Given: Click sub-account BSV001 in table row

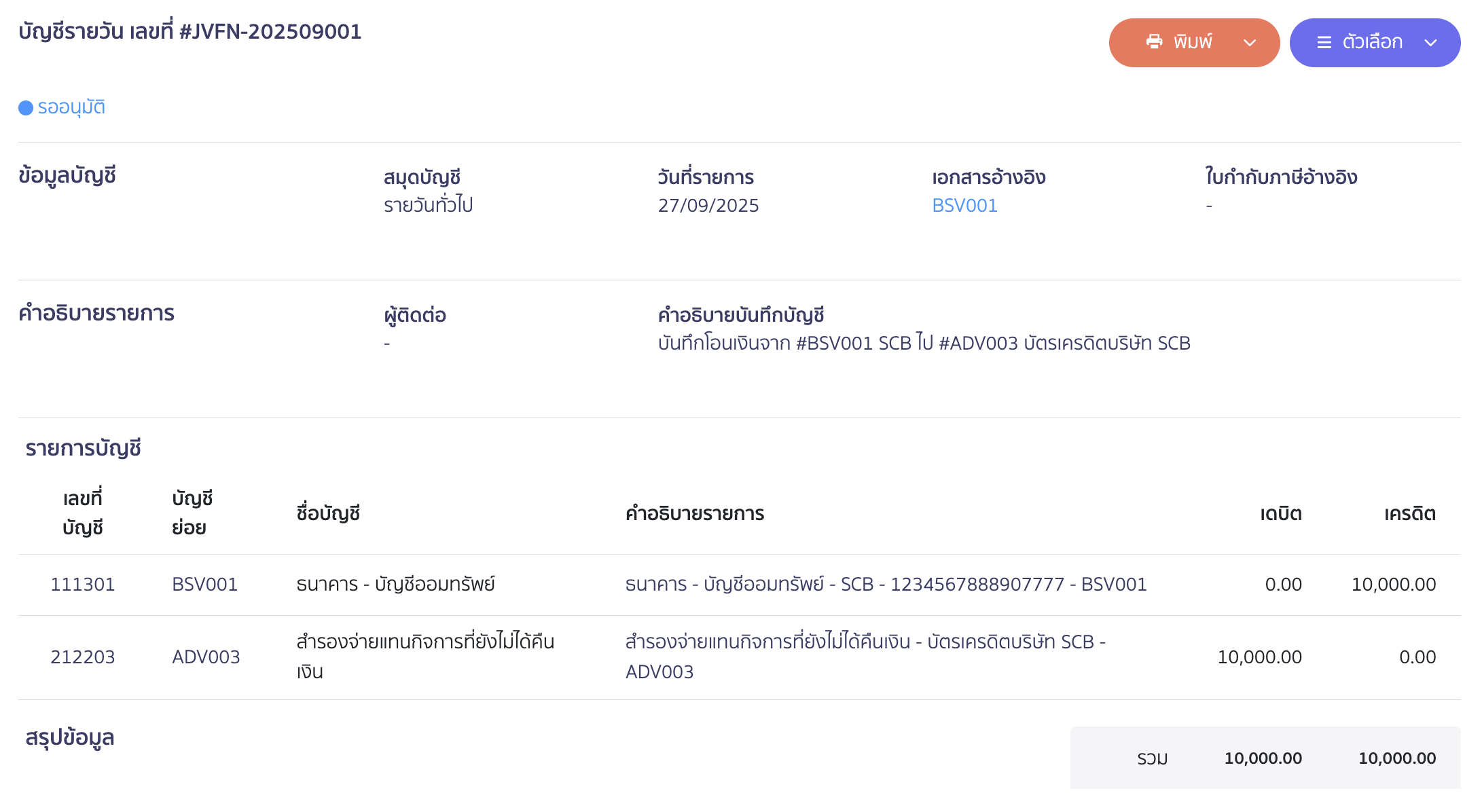Looking at the screenshot, I should (205, 585).
